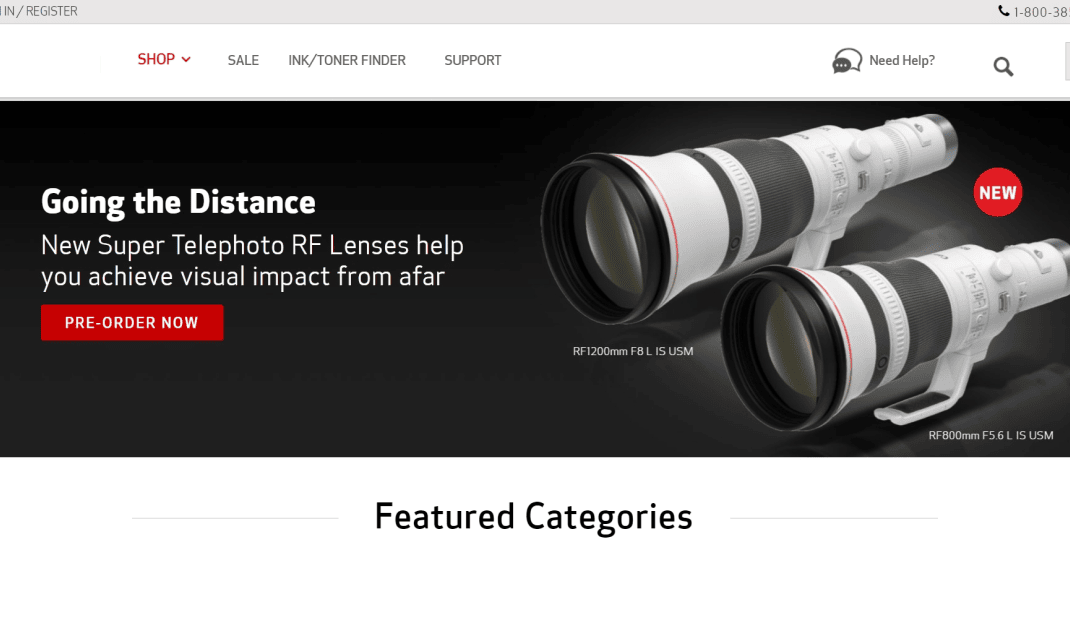The image size is (1070, 623).
Task: Click the magnifying glass search icon
Action: click(1003, 66)
